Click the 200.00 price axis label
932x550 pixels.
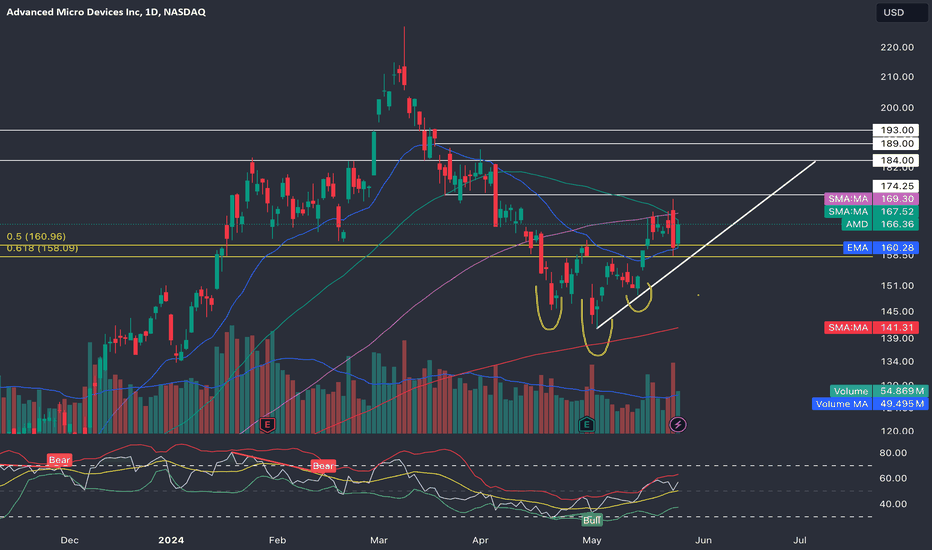coord(897,108)
